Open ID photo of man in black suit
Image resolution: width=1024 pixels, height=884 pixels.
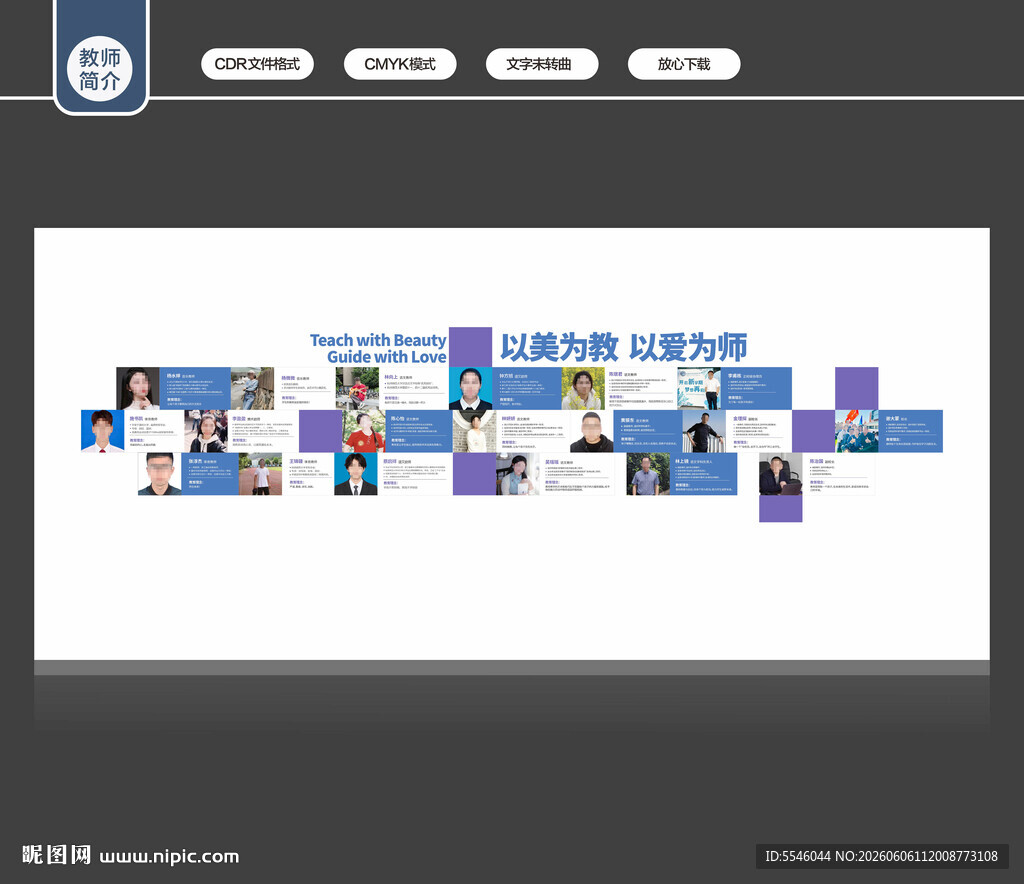pyautogui.click(x=356, y=474)
